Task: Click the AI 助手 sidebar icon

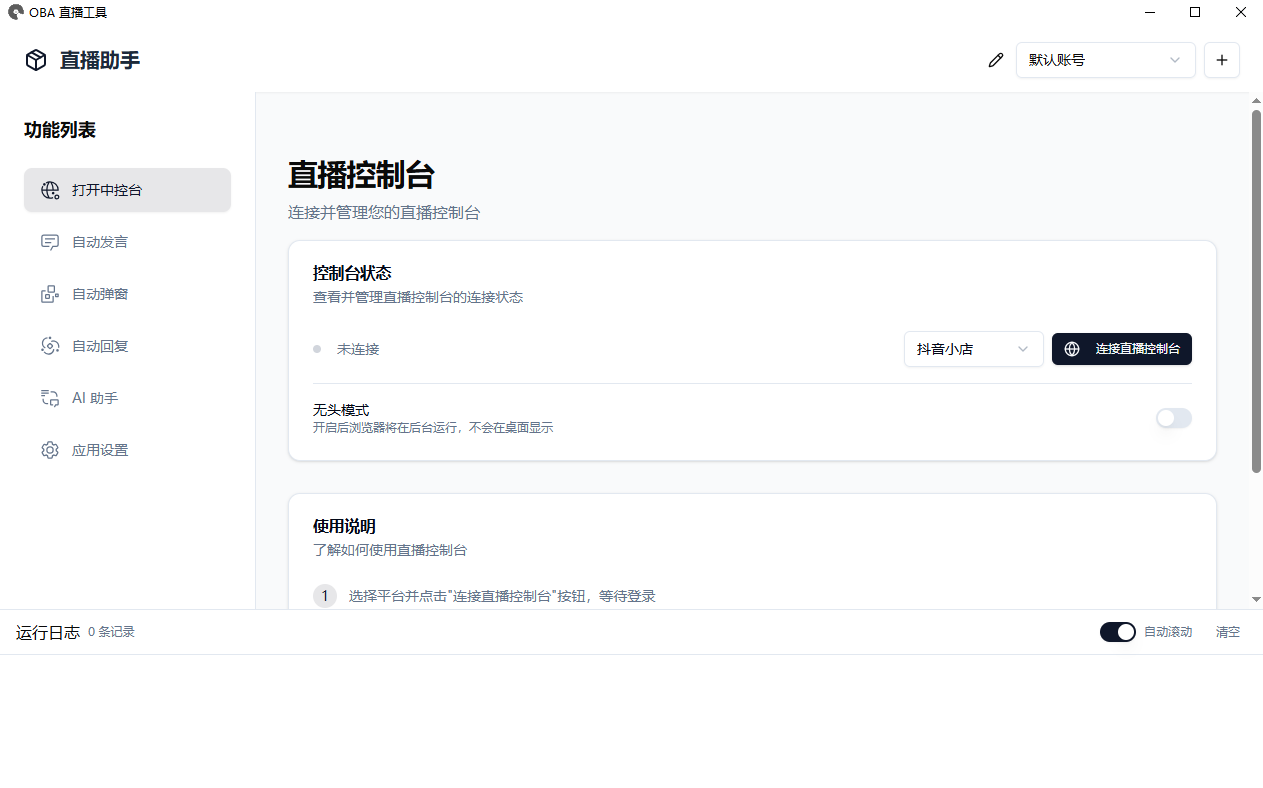Action: pyautogui.click(x=50, y=398)
